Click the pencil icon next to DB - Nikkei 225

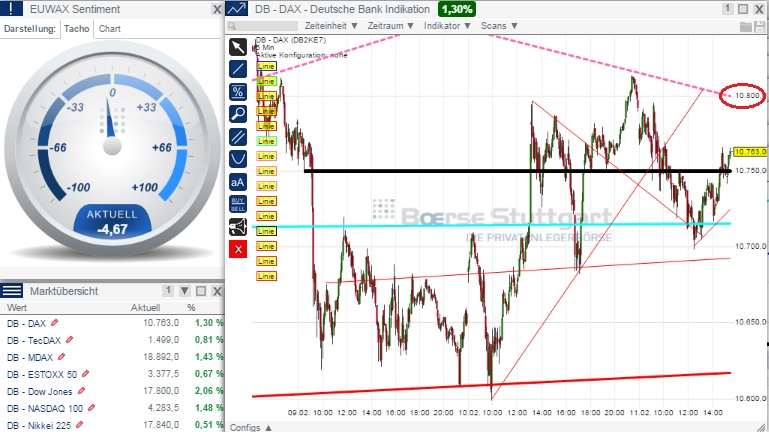(79, 425)
